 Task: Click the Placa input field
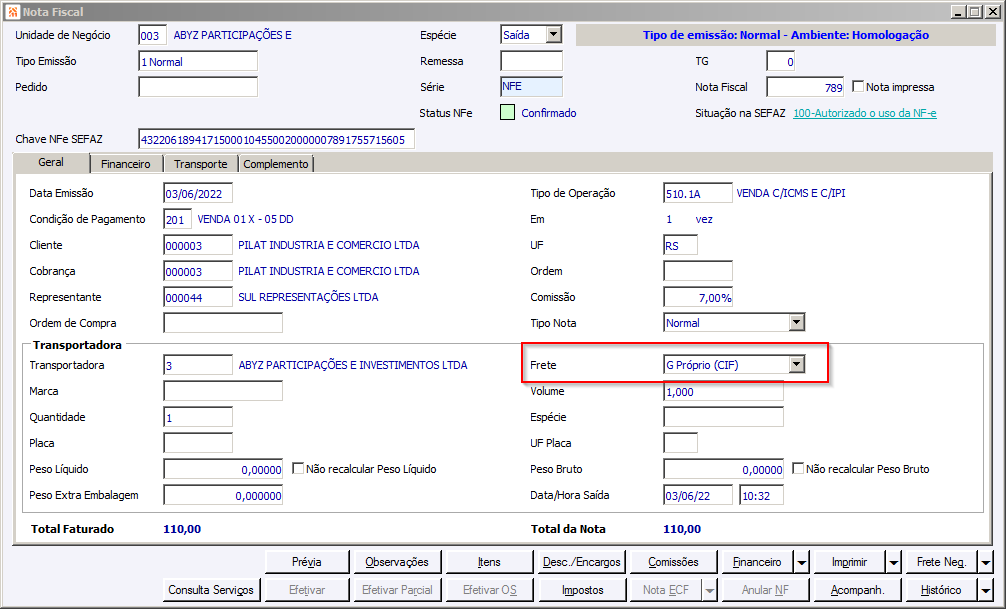(198, 443)
